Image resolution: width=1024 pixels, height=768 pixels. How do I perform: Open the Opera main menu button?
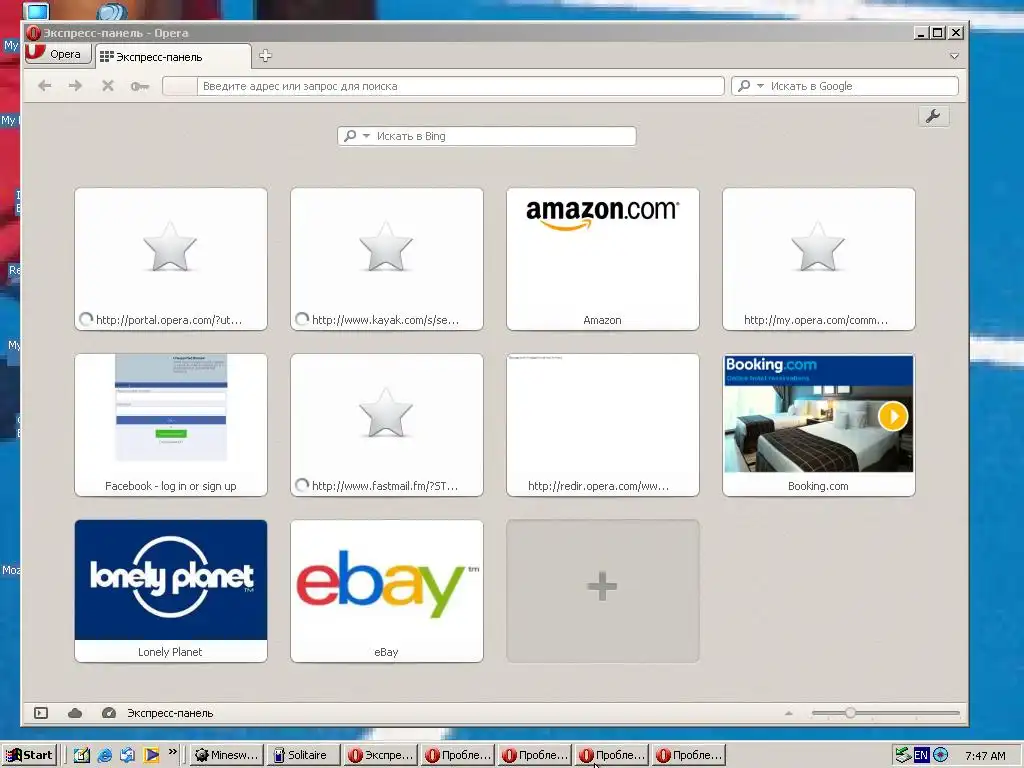57,54
